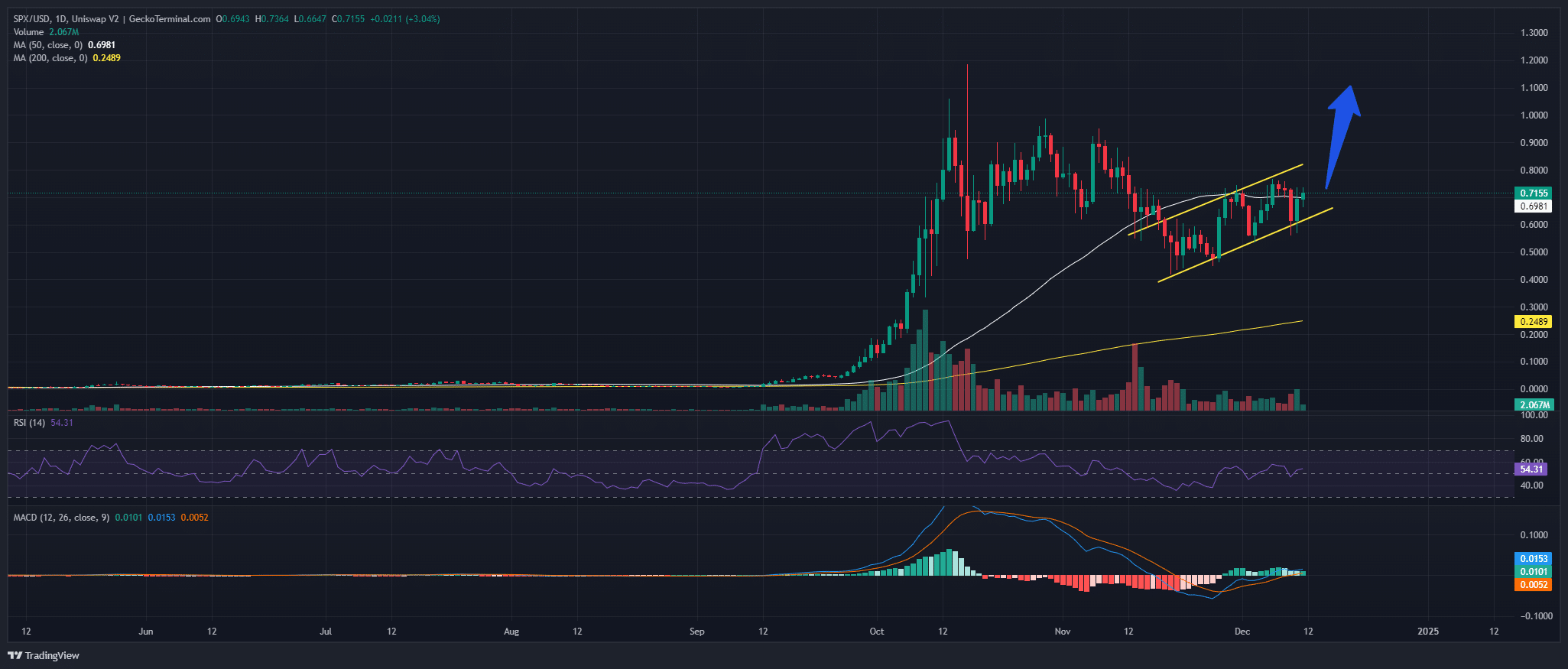Click the Jun label on the time axis
This screenshot has height=669, width=1568.
[x=146, y=632]
